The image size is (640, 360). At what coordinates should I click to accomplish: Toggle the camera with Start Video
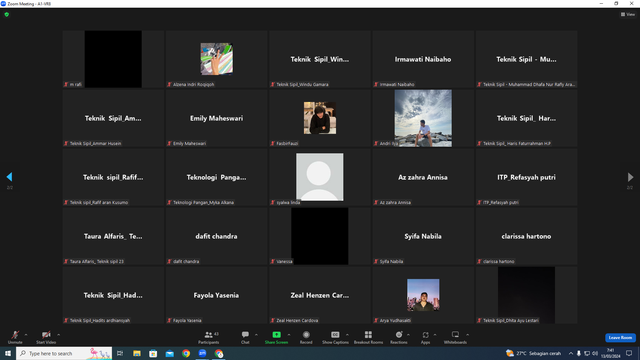tap(46, 337)
